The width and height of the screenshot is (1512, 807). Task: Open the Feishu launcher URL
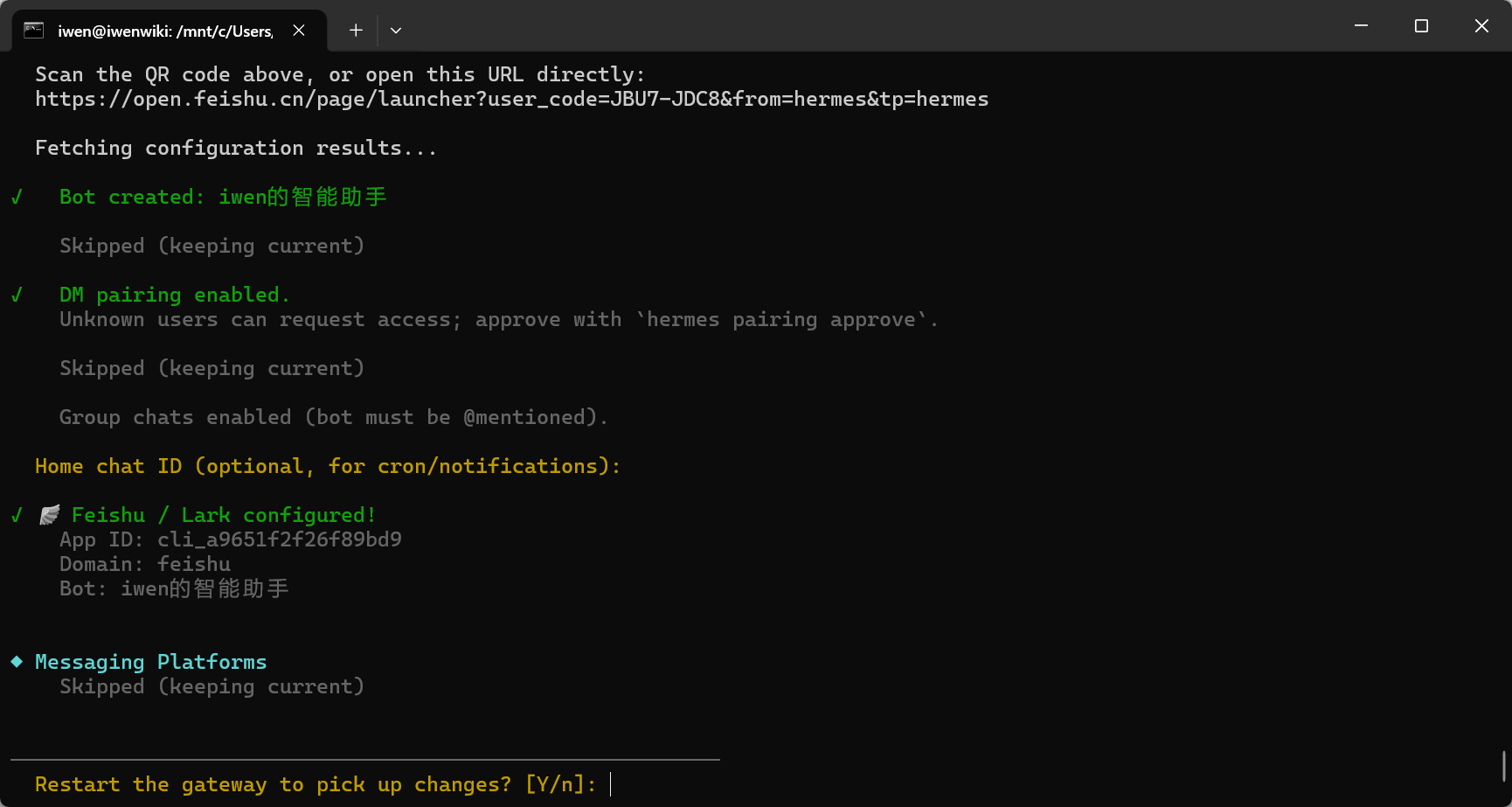tap(511, 99)
